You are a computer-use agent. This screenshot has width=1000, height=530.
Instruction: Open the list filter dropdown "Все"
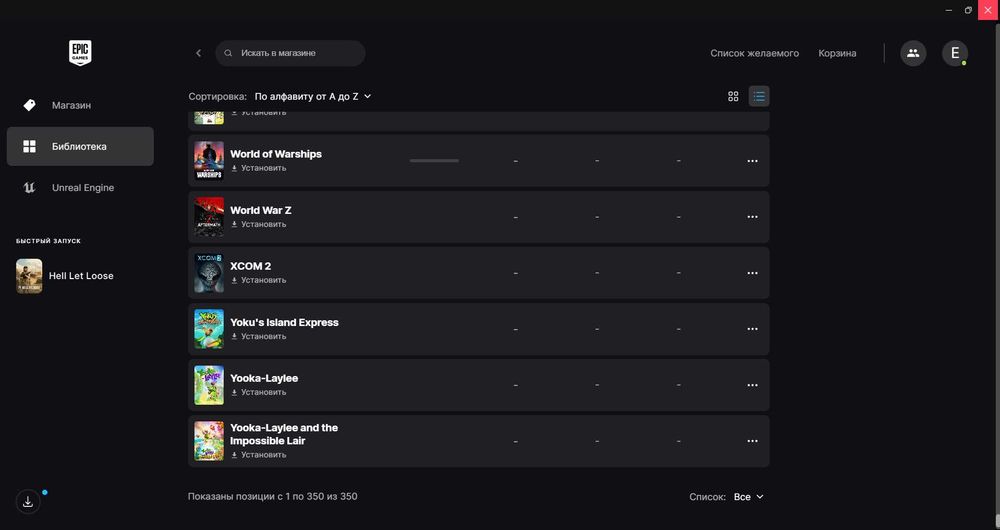point(748,496)
